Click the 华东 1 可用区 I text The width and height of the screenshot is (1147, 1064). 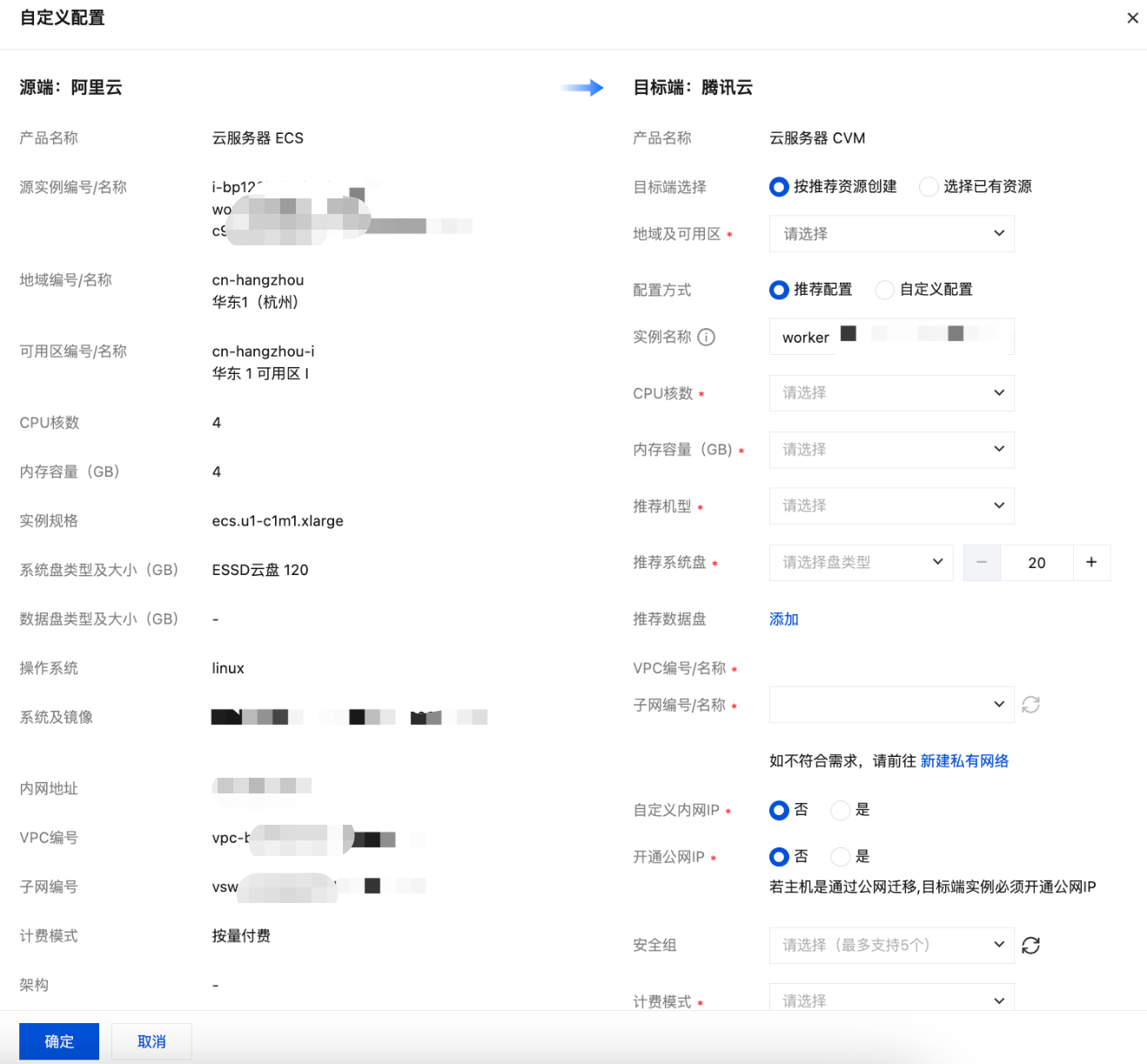[260, 373]
